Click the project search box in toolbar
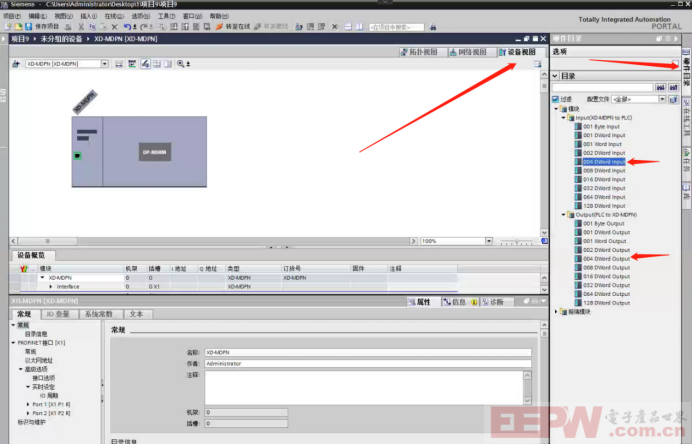The width and height of the screenshot is (692, 444). [396, 27]
